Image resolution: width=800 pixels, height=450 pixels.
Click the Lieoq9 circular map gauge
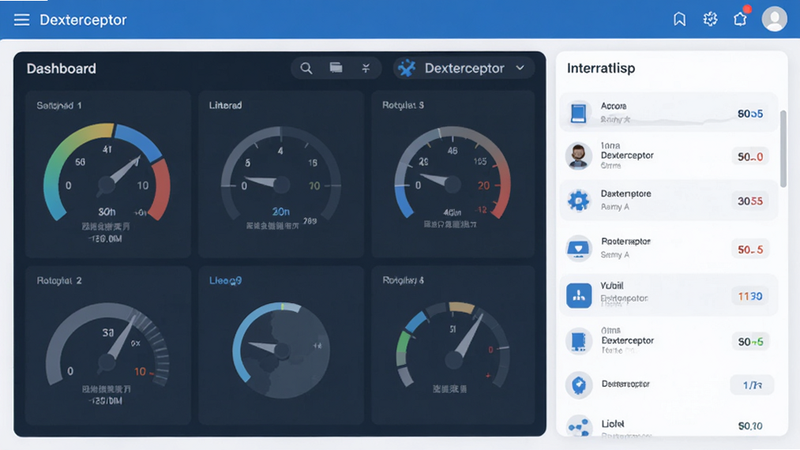[x=281, y=350]
